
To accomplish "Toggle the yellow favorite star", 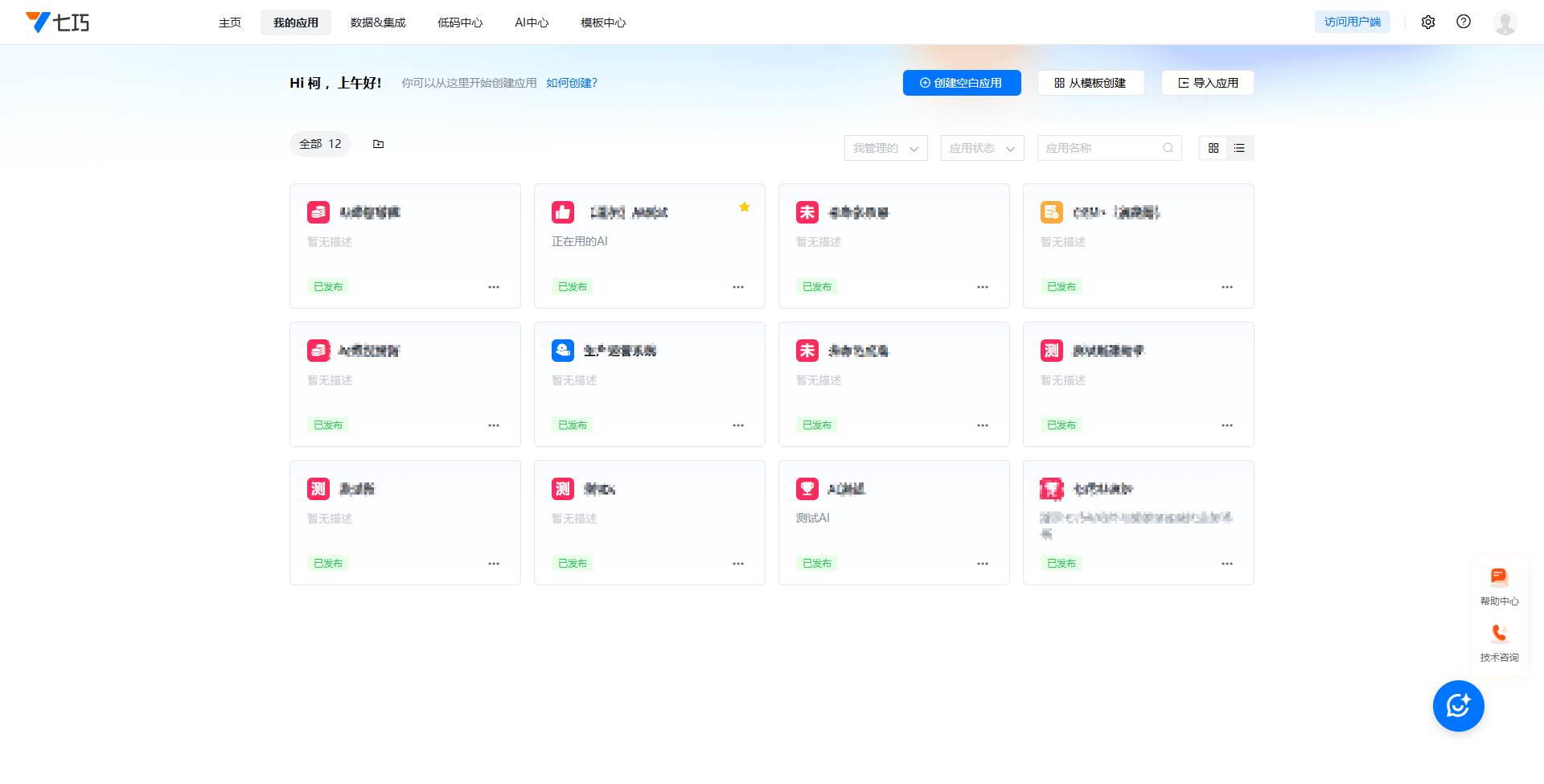I will click(745, 207).
